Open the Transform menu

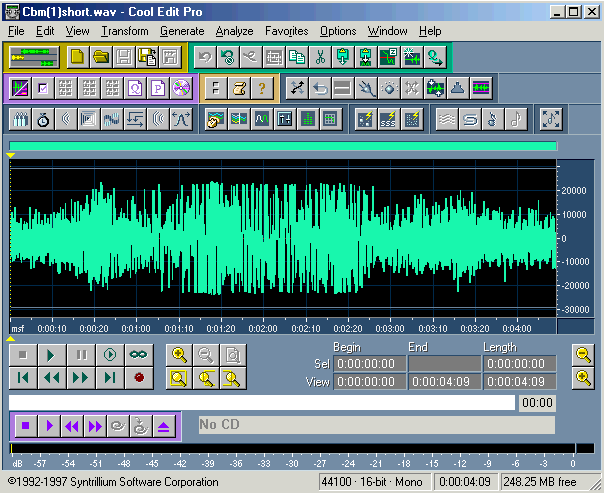pos(125,31)
